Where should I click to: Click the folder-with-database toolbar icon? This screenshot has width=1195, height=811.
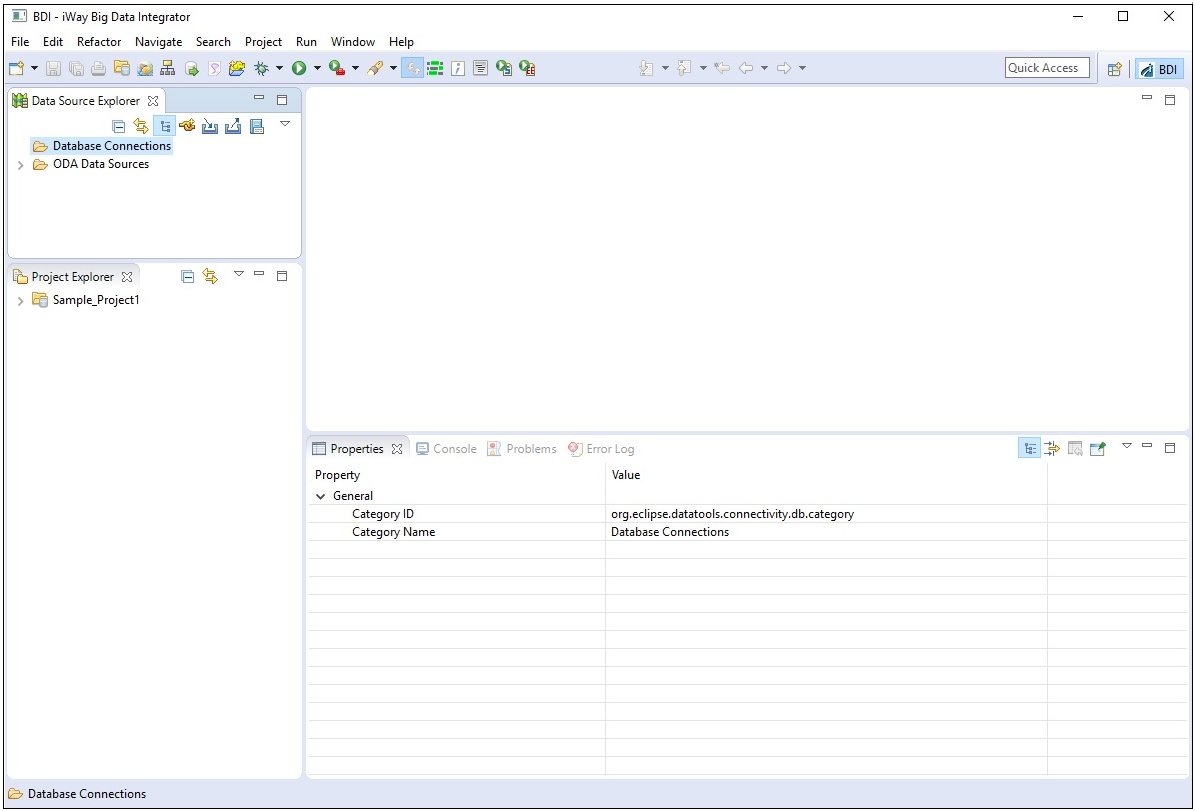tap(122, 69)
